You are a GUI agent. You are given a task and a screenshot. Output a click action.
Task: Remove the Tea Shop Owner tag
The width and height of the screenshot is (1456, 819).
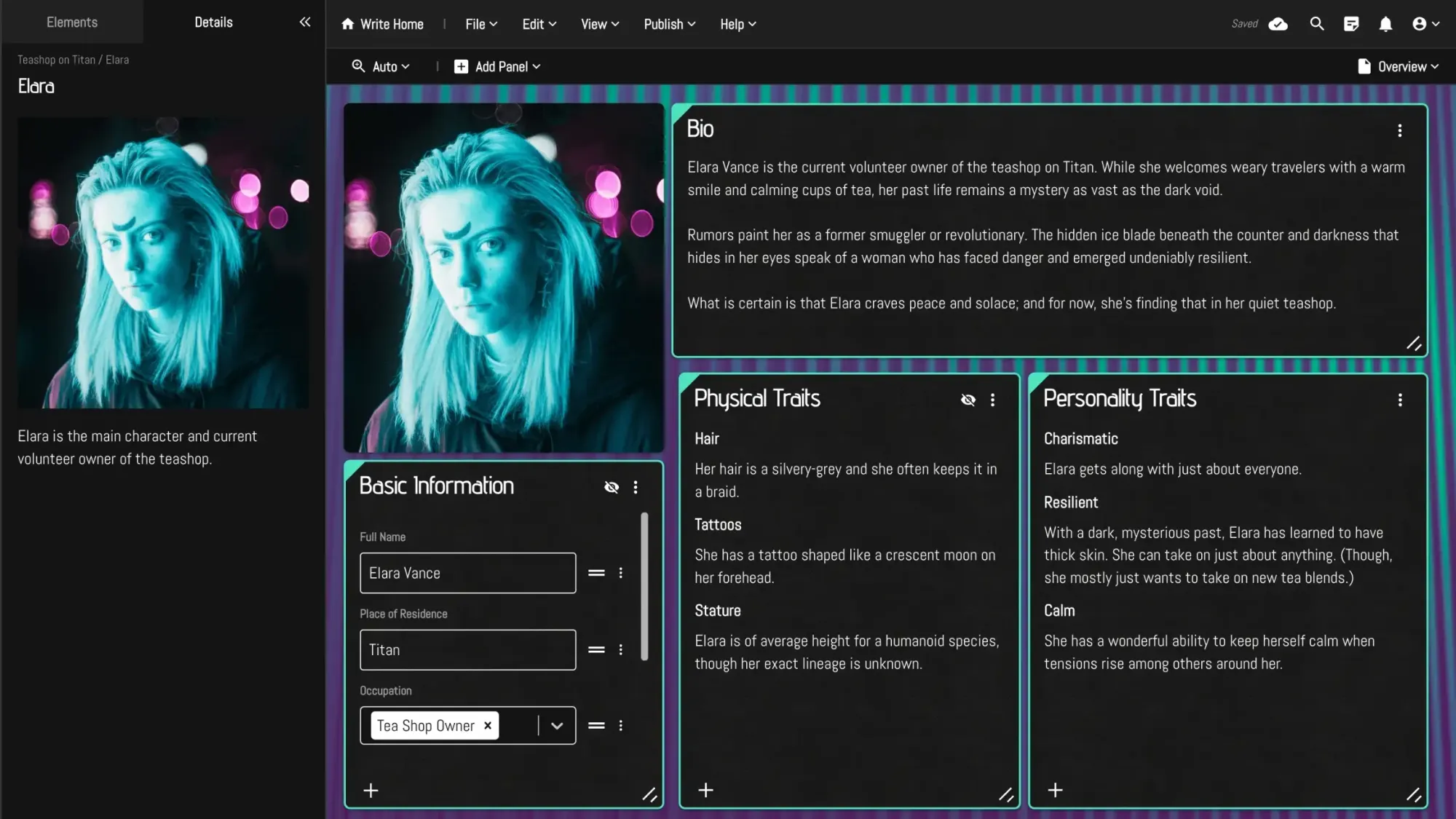click(x=488, y=725)
